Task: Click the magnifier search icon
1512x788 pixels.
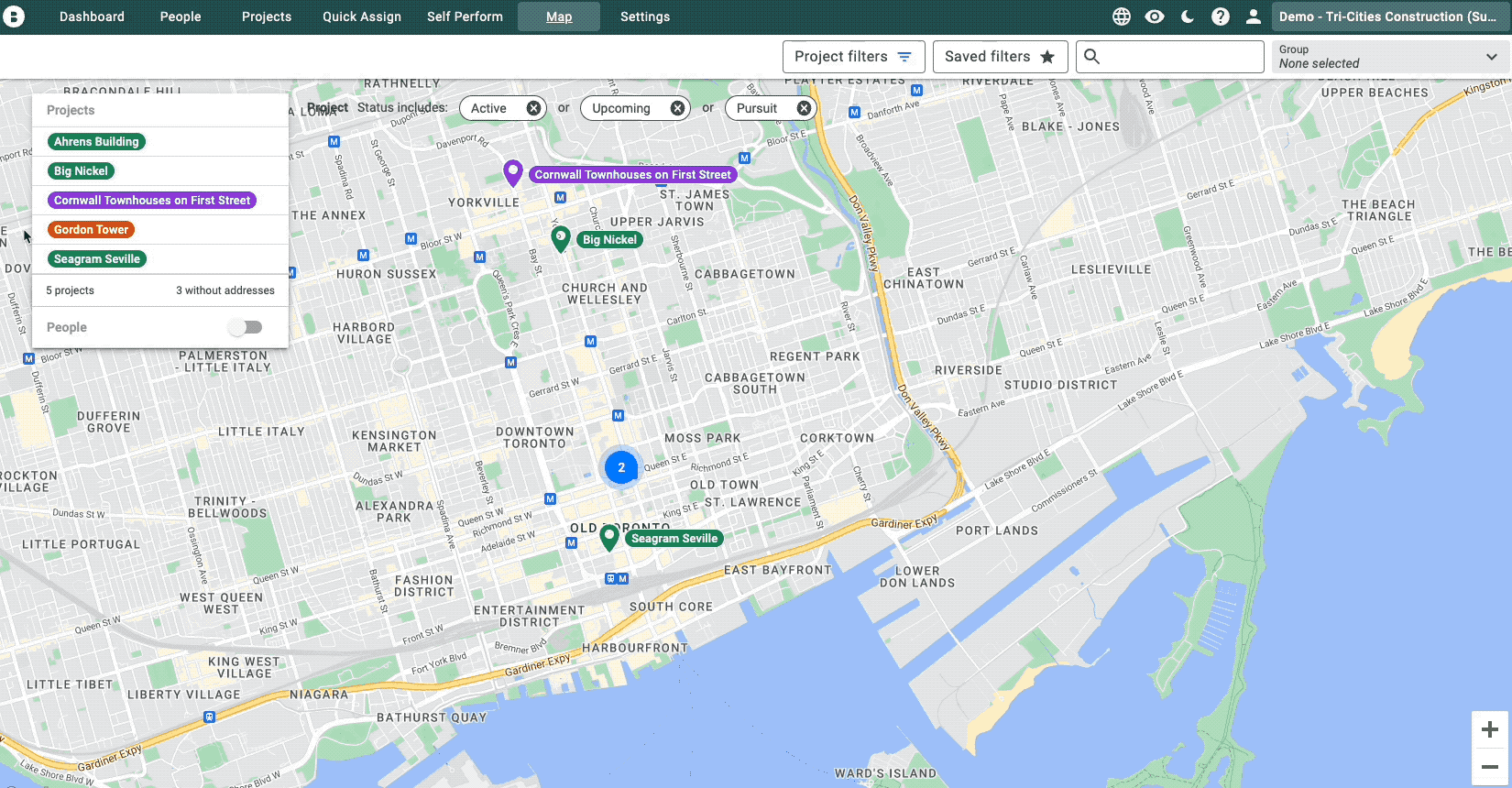Action: click(1091, 57)
